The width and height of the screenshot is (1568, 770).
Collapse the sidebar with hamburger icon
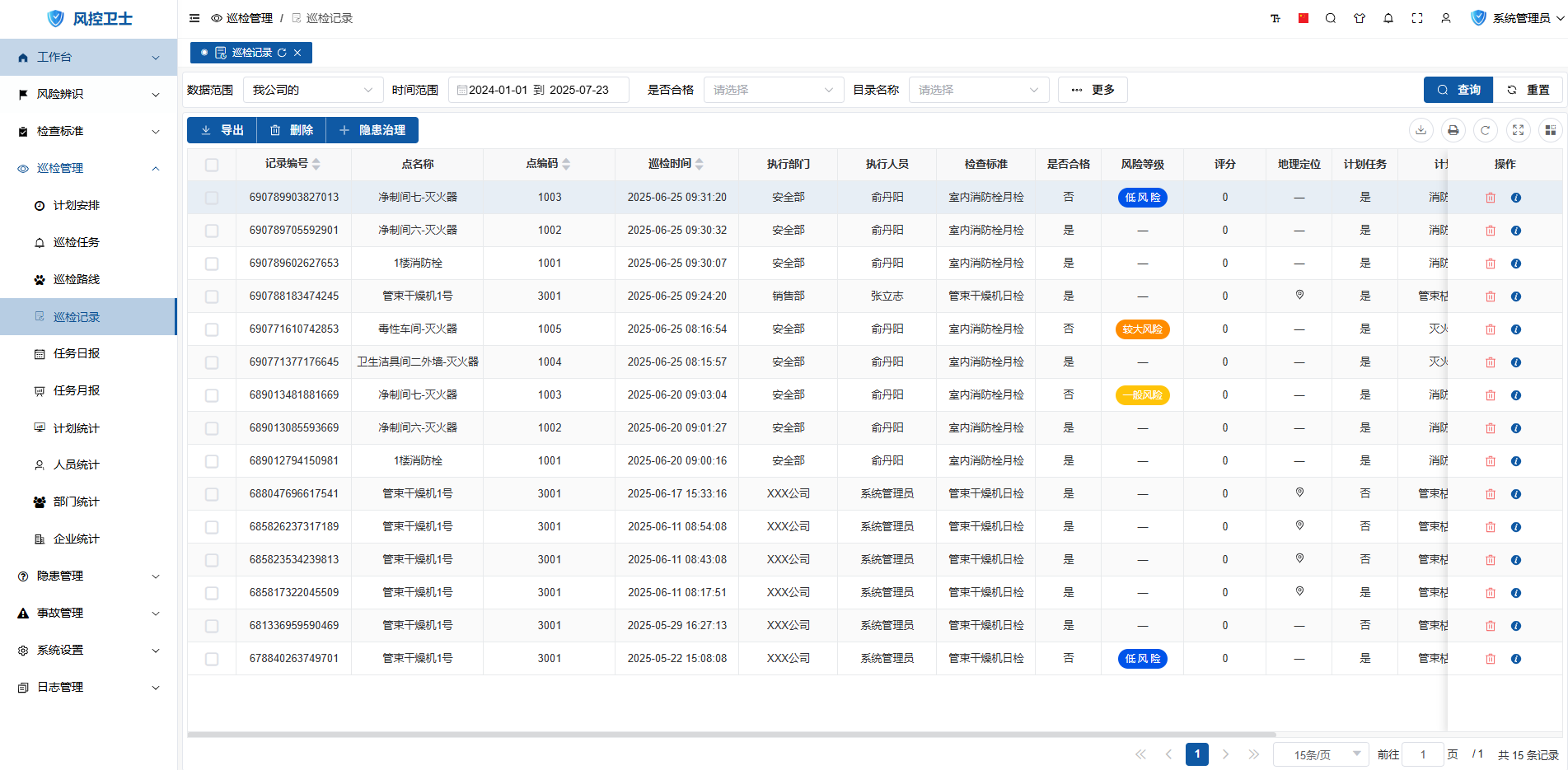pyautogui.click(x=194, y=18)
